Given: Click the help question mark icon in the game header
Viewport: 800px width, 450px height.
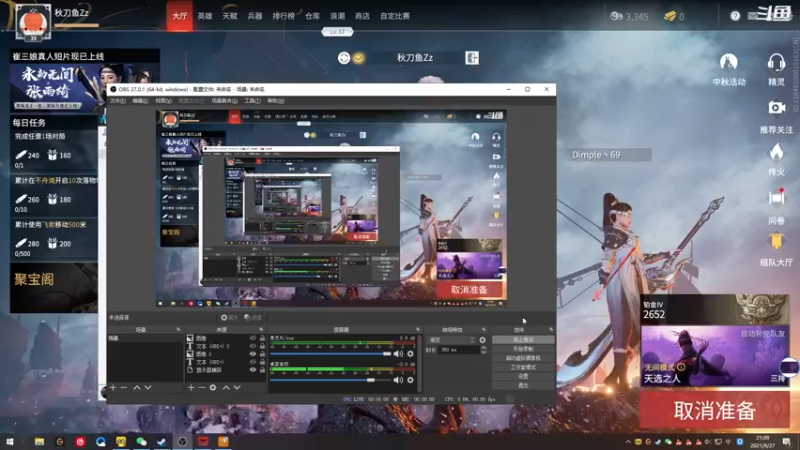Looking at the screenshot, I should [735, 16].
